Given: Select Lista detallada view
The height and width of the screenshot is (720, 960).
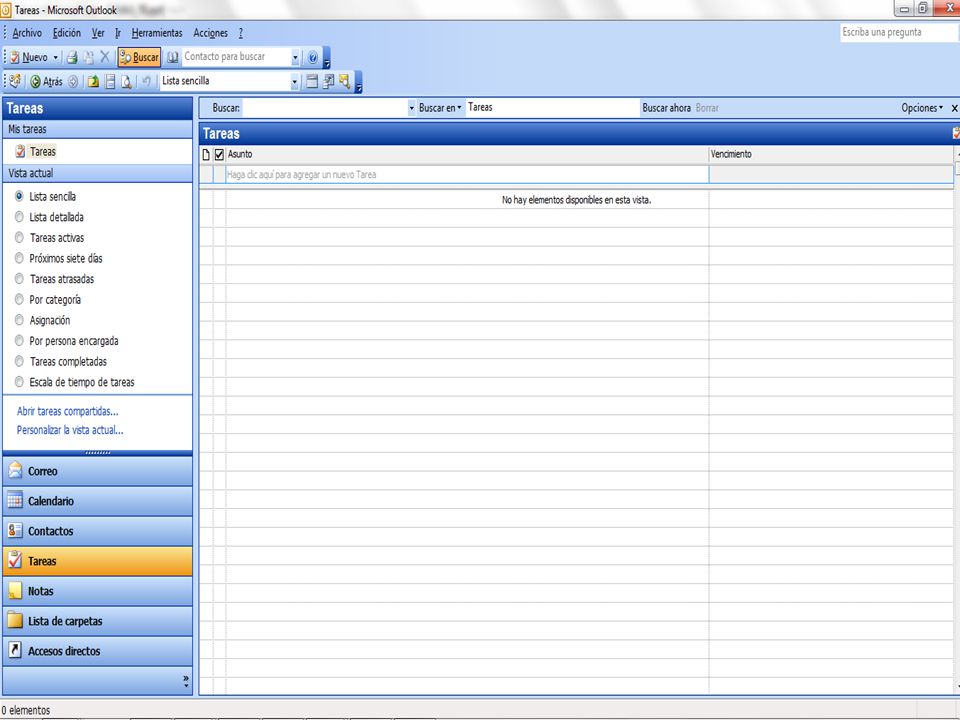Looking at the screenshot, I should pyautogui.click(x=50, y=217).
